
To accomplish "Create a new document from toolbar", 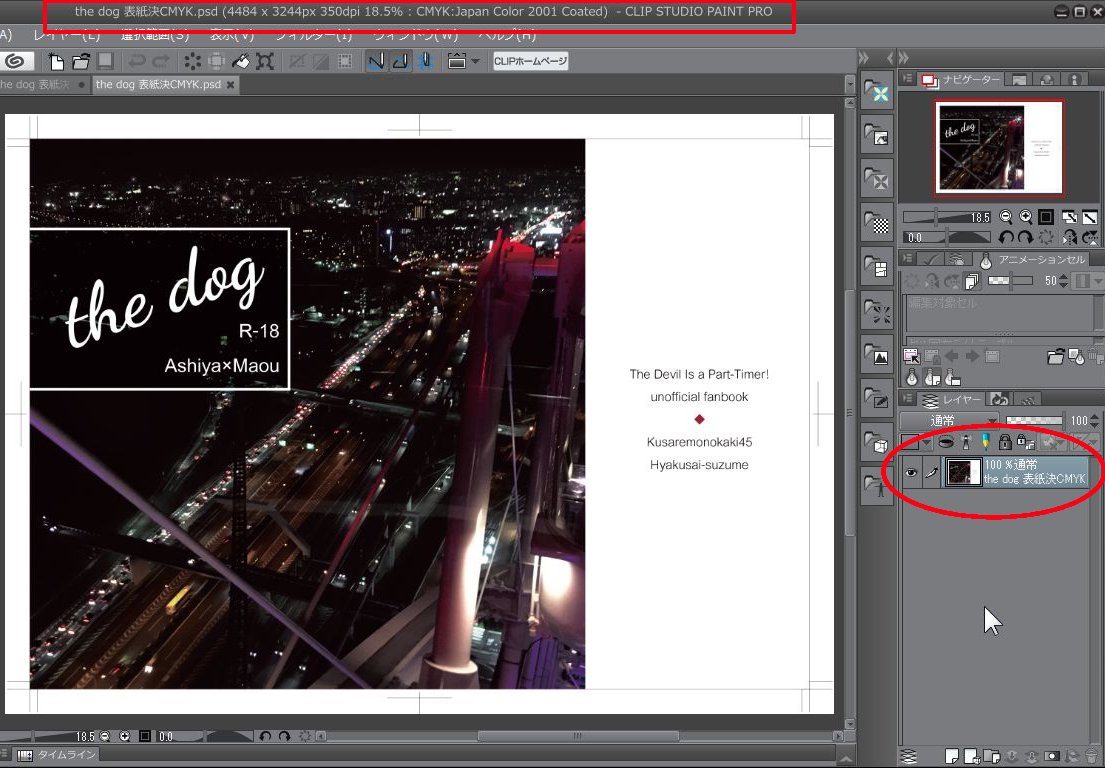I will [x=56, y=61].
